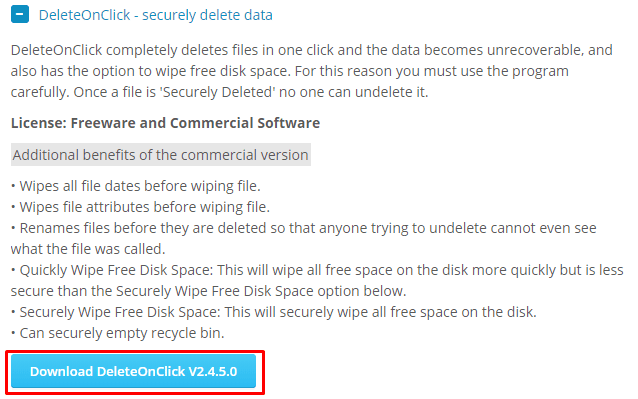Click the 'License: Freeware and Commercial Software' heading

coord(165,123)
